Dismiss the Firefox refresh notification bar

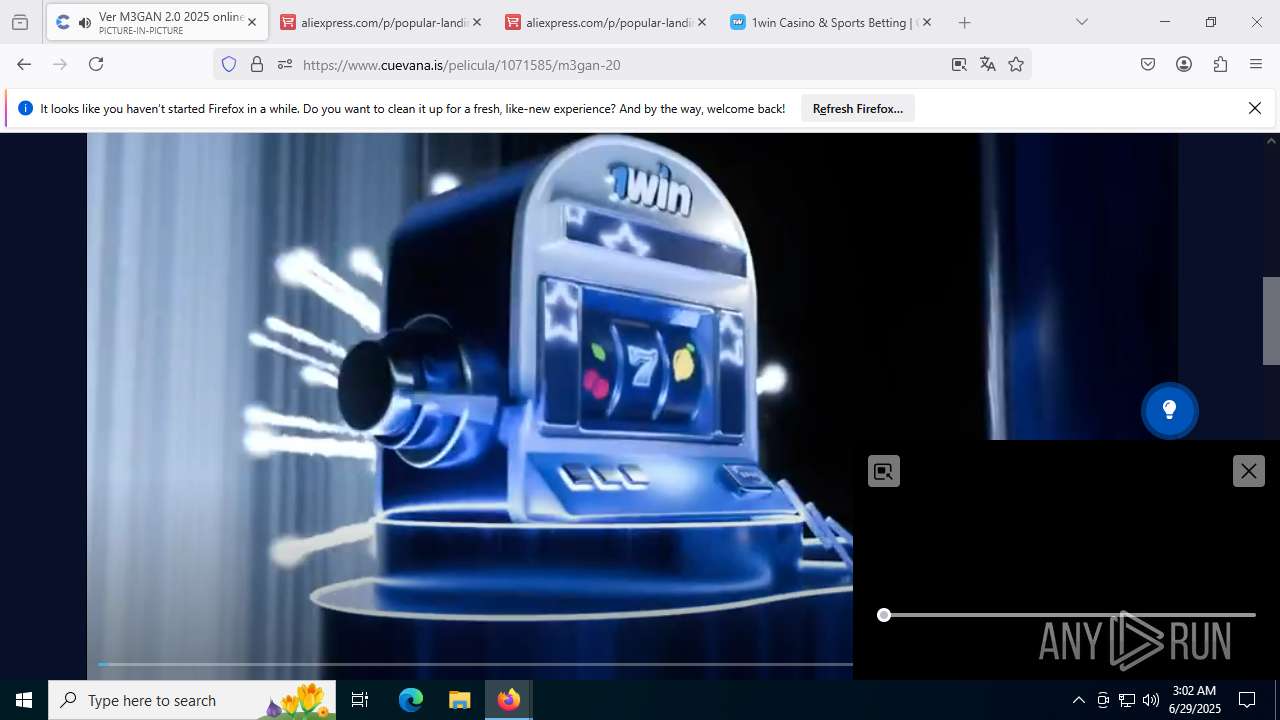click(1255, 108)
